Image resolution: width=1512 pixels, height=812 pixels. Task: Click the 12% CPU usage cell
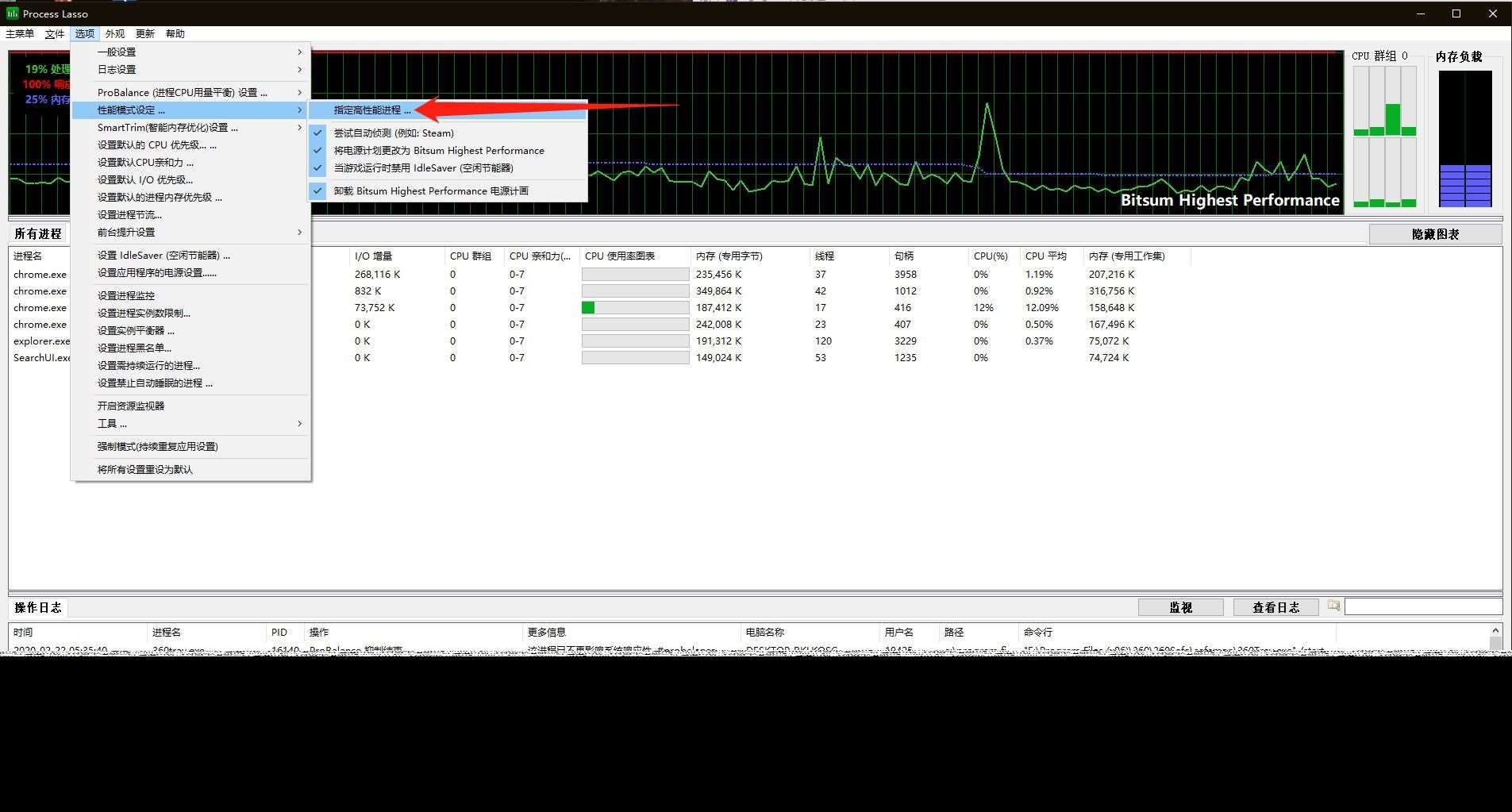[x=983, y=307]
